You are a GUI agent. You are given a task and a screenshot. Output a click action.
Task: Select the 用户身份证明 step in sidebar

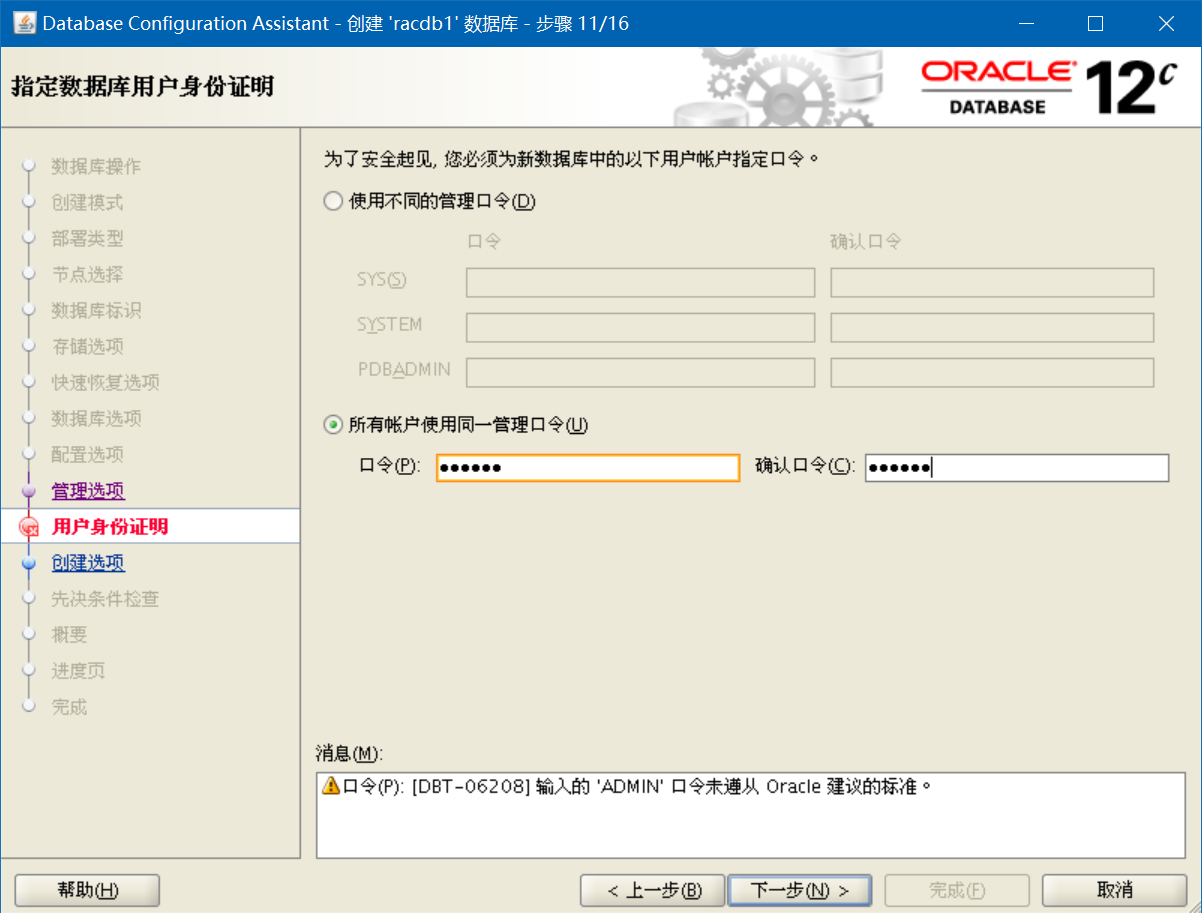tap(110, 527)
